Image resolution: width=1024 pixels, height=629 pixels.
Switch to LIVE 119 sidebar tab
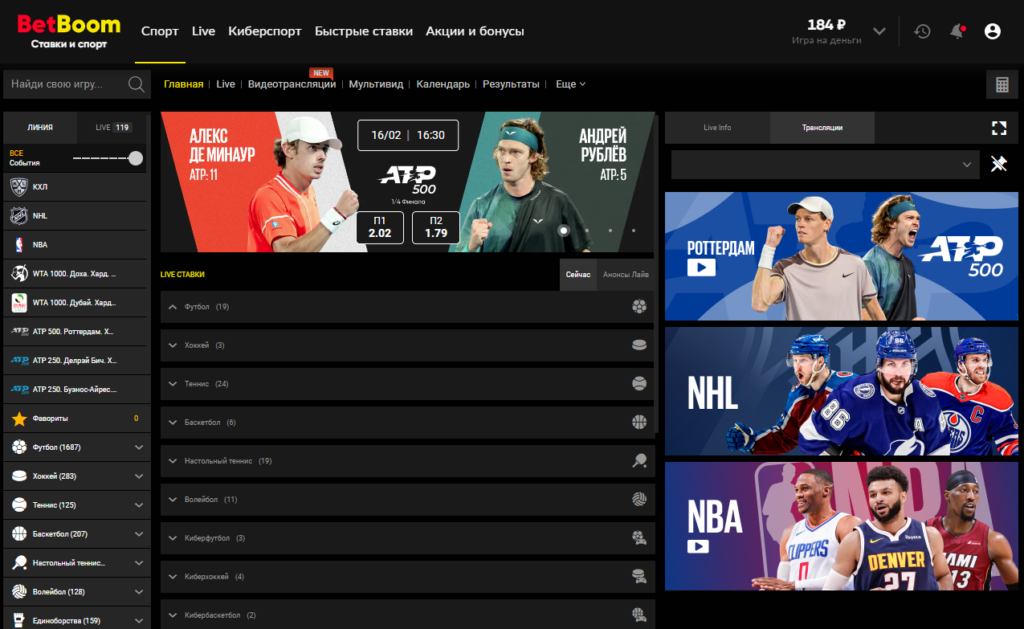click(113, 127)
